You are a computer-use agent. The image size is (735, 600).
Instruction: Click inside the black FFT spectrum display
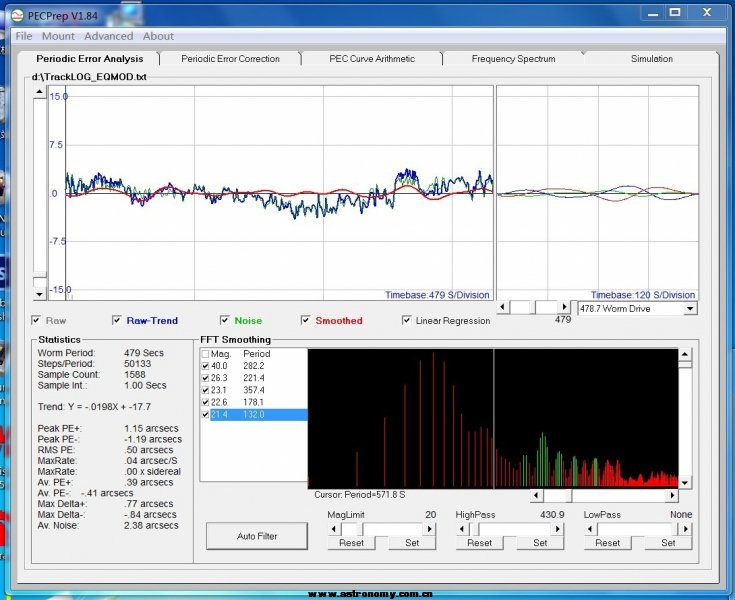click(x=493, y=418)
